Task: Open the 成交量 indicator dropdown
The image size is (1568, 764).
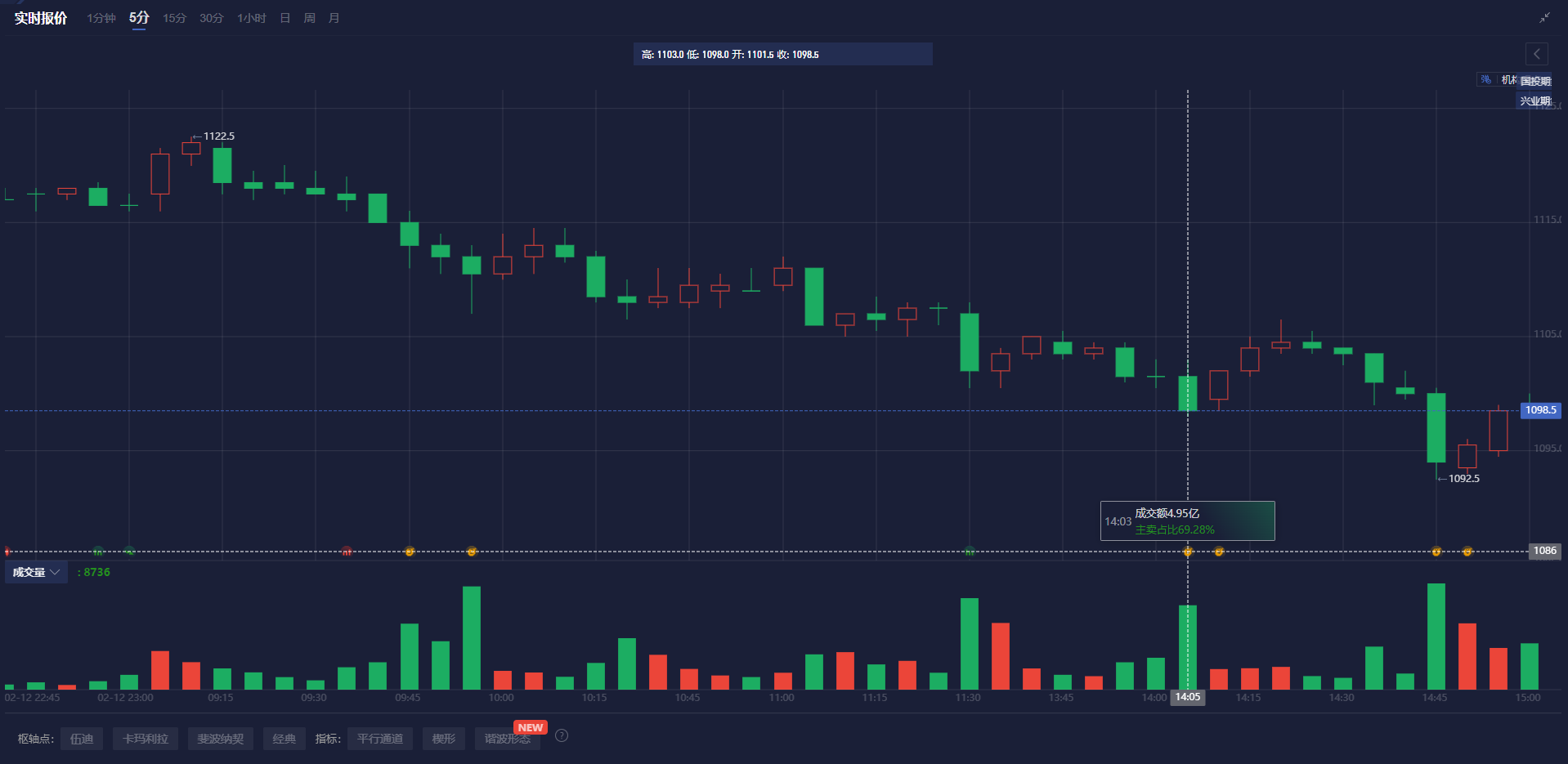Action: pyautogui.click(x=37, y=572)
